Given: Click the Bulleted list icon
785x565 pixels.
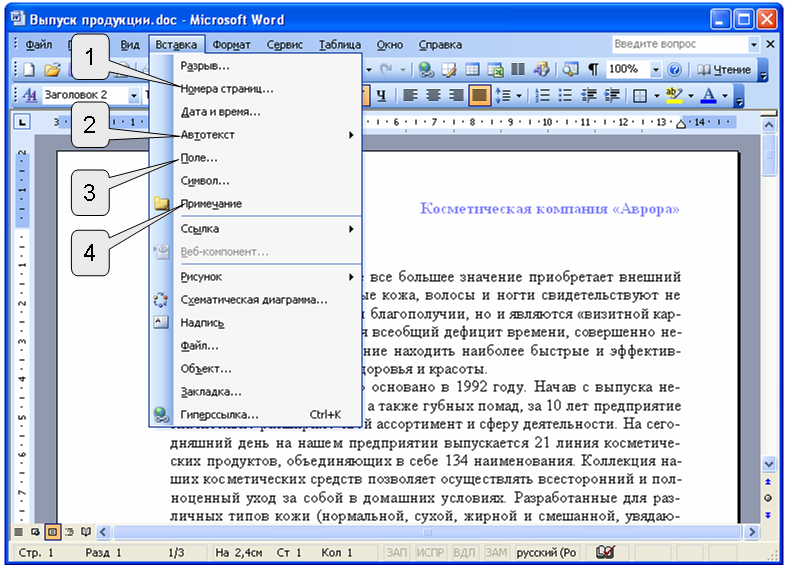Looking at the screenshot, I should 565,95.
